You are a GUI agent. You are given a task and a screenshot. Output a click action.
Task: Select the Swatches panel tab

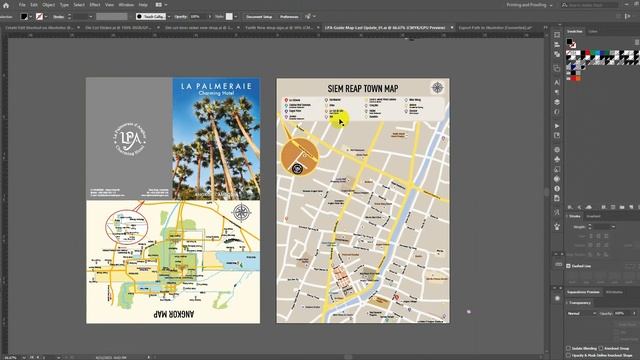pos(574,31)
